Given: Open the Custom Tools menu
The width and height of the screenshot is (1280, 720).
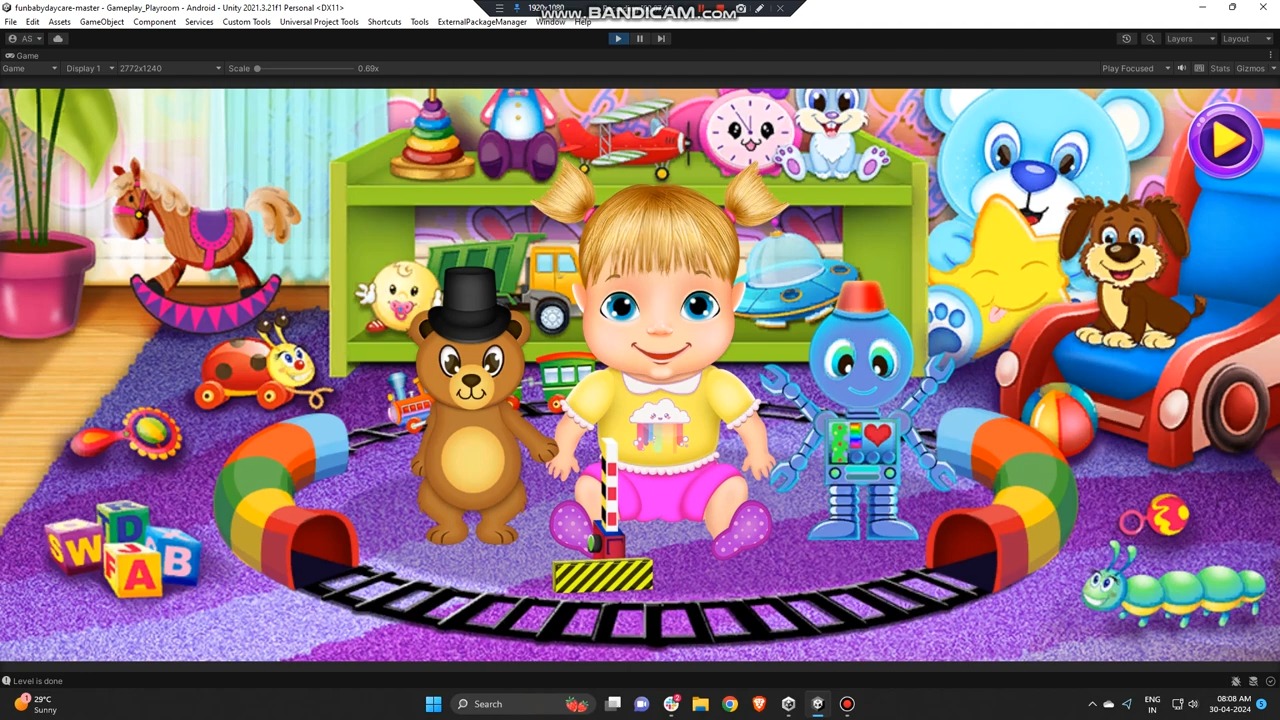Looking at the screenshot, I should pos(246,22).
